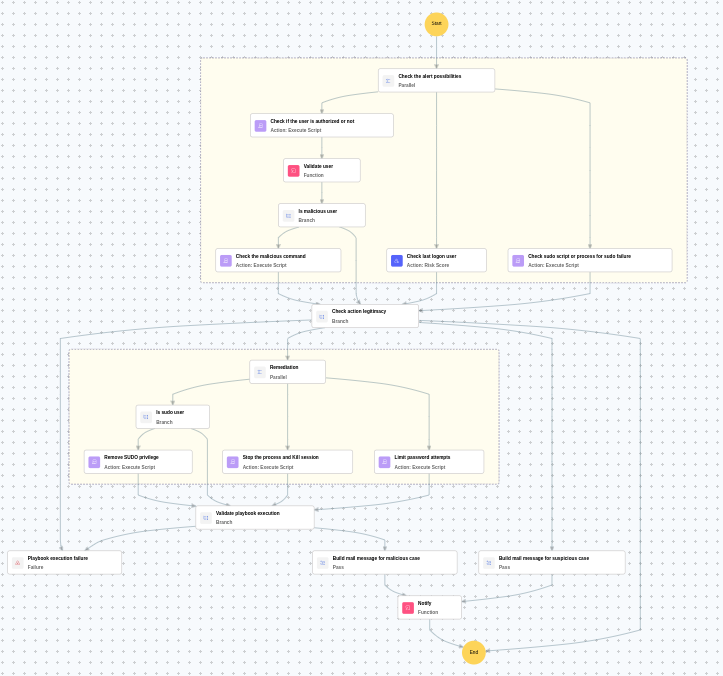Image resolution: width=723 pixels, height=676 pixels.
Task: Select Stop the process and Kill session label
Action: coord(281,457)
